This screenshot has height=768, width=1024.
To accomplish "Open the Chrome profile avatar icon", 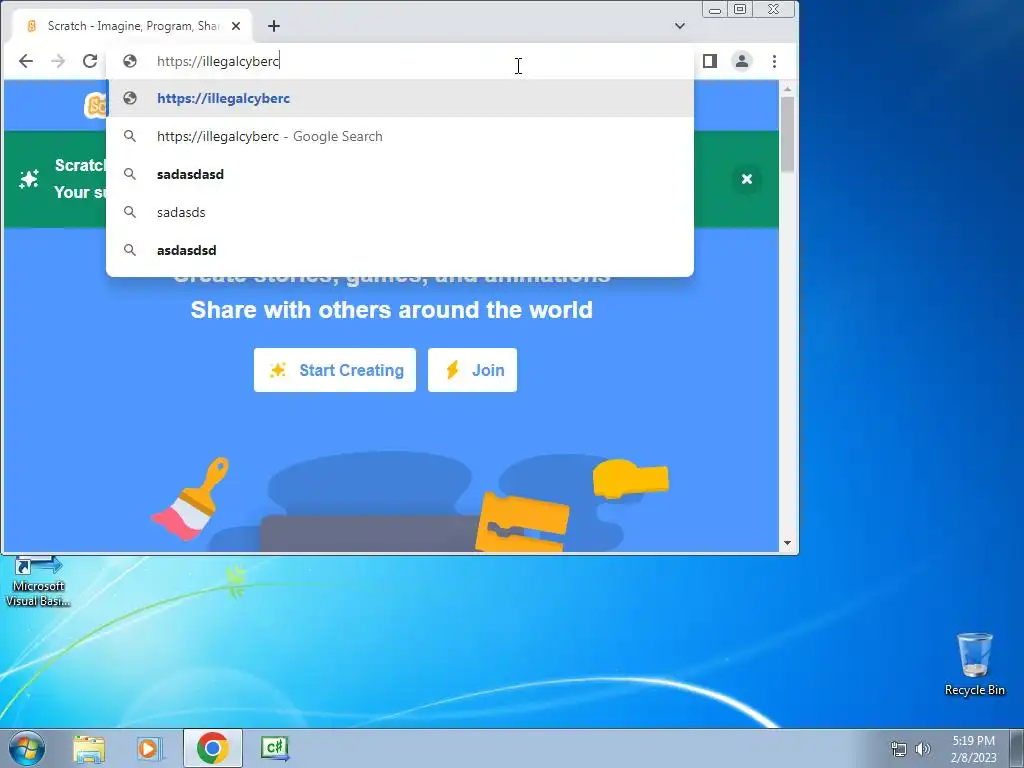I will click(742, 61).
